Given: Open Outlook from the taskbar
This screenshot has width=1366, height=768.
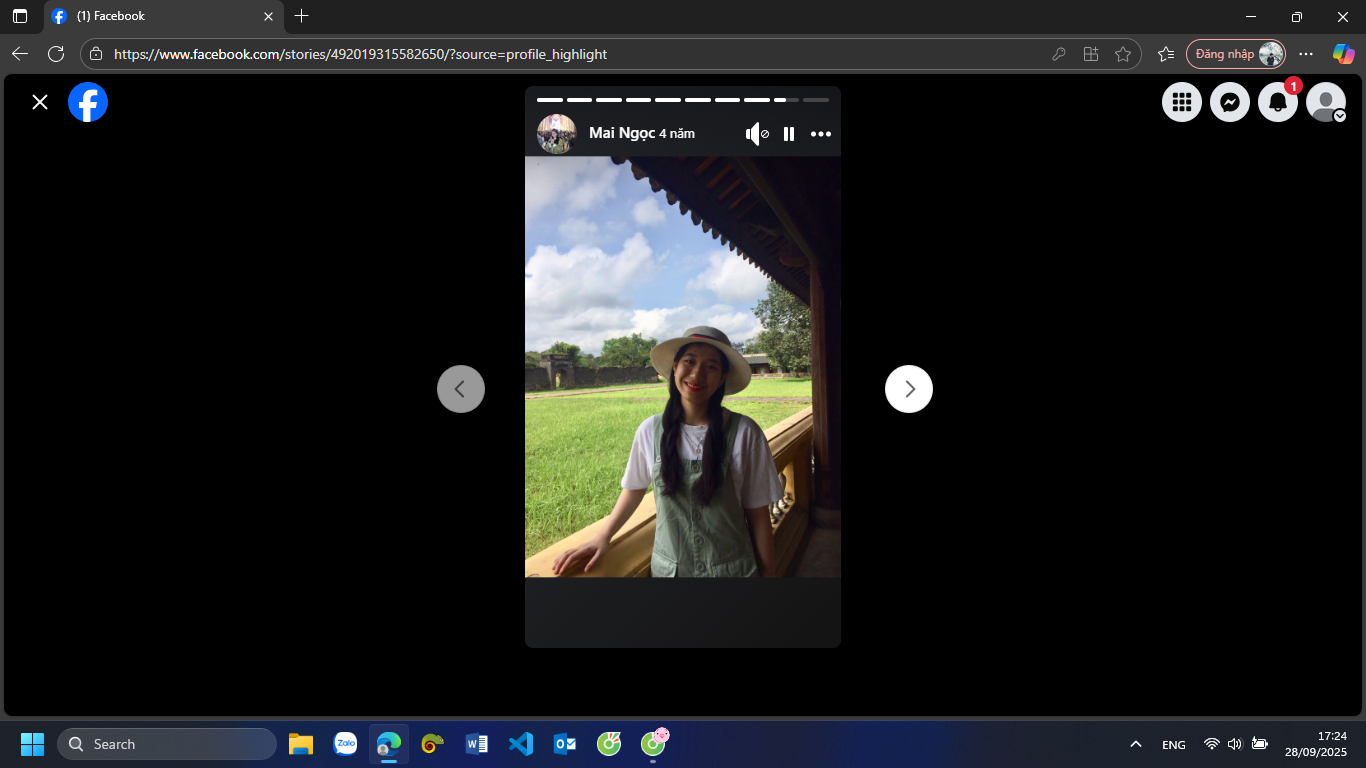Looking at the screenshot, I should pyautogui.click(x=565, y=744).
